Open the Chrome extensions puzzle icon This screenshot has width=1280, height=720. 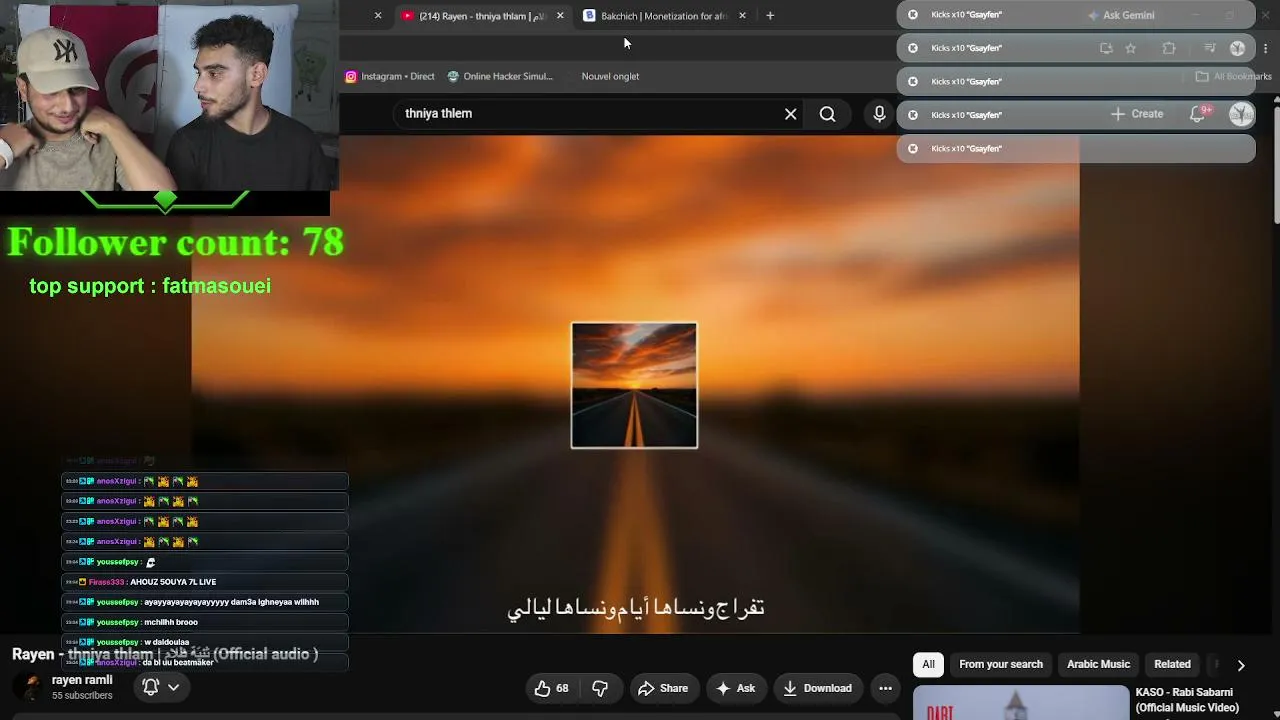pyautogui.click(x=1169, y=48)
